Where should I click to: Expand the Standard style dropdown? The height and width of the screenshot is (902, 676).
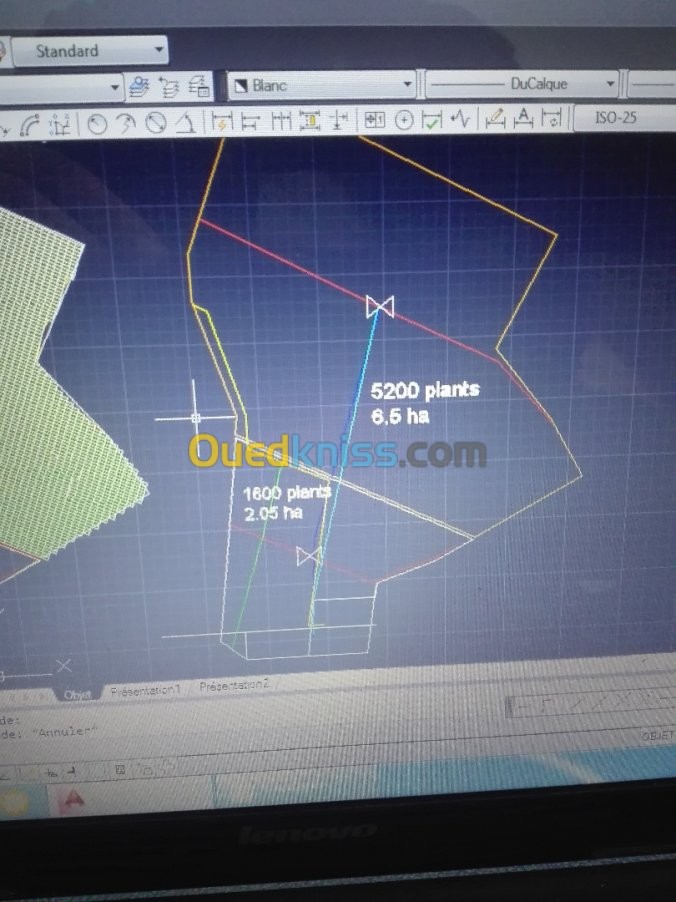pyautogui.click(x=90, y=51)
